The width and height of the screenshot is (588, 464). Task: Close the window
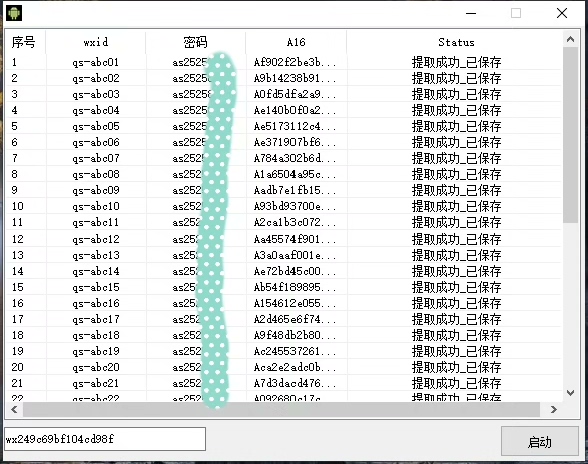(x=562, y=13)
